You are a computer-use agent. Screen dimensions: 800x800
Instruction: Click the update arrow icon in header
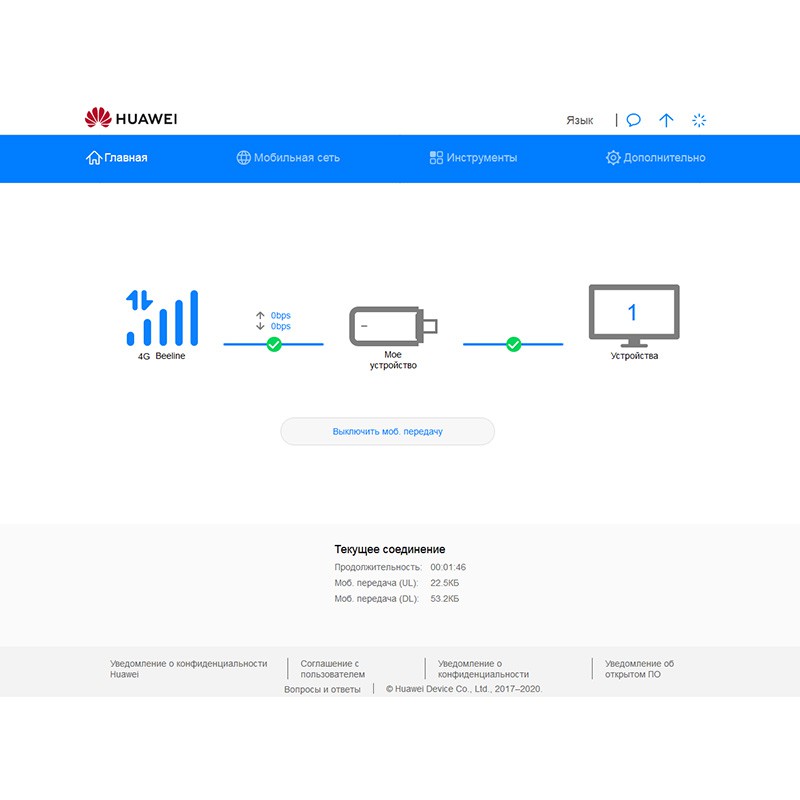coord(666,120)
